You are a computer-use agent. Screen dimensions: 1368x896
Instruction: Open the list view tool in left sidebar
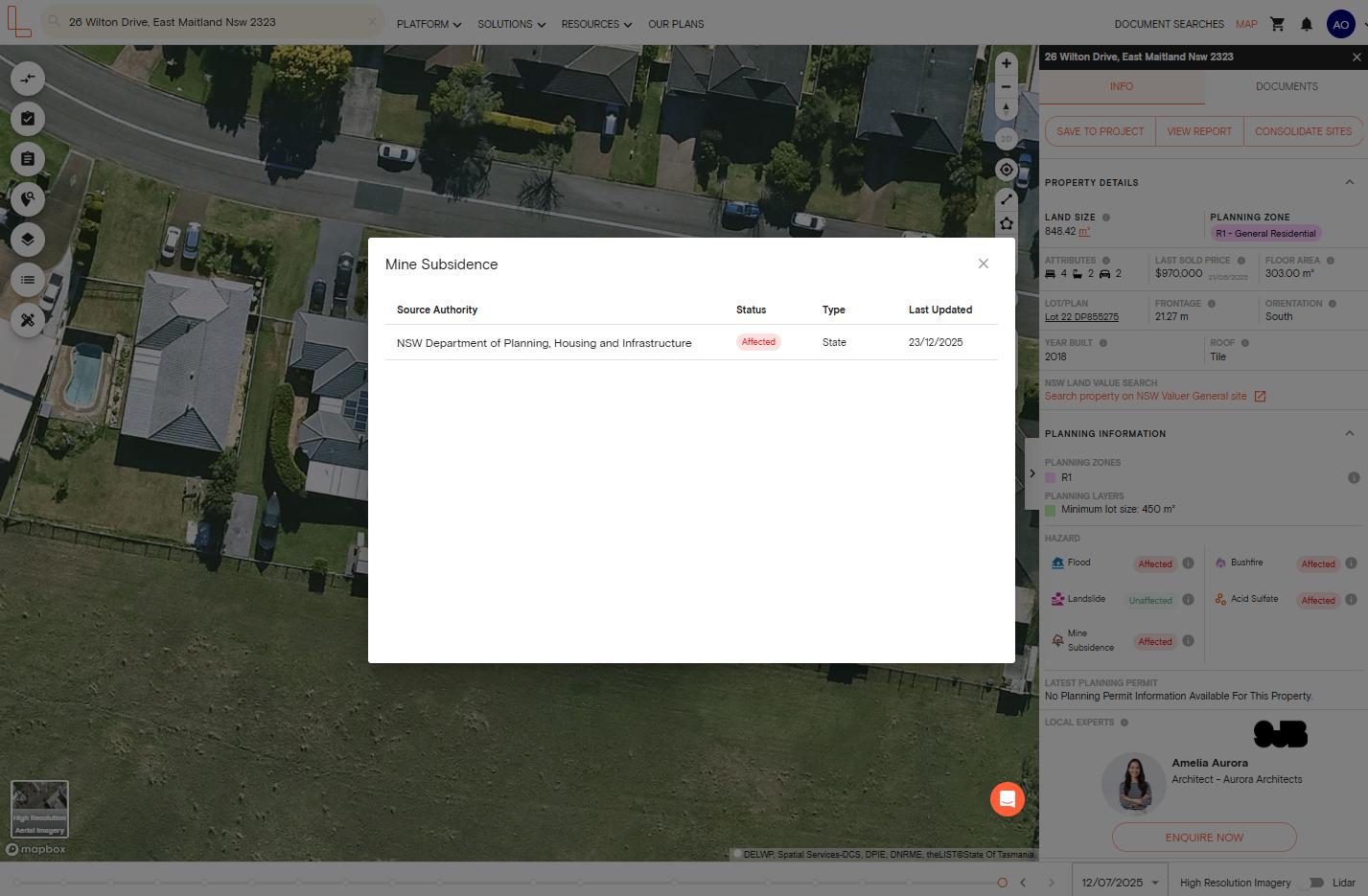pyautogui.click(x=28, y=280)
